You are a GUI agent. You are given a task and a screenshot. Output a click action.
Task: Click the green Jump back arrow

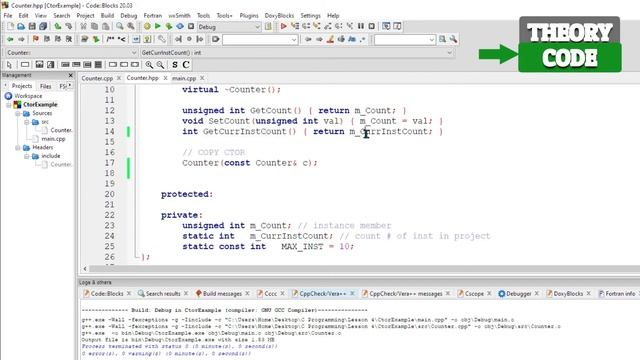point(10,39)
